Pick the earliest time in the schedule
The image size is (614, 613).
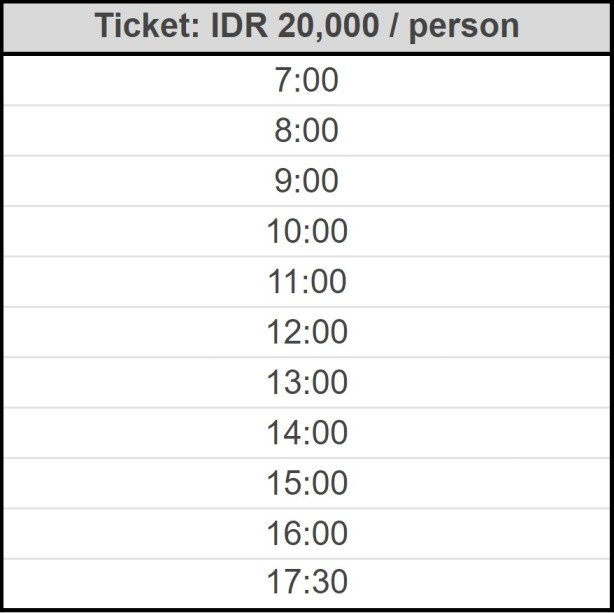click(307, 80)
